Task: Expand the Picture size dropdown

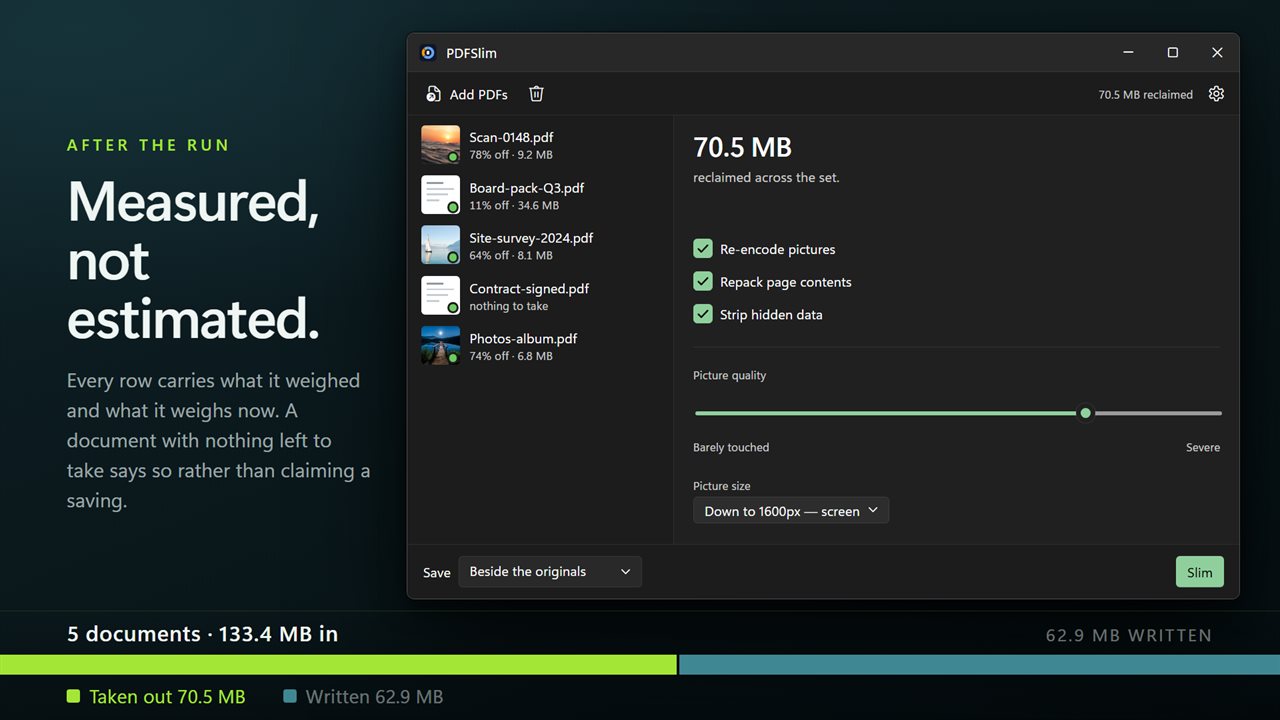Action: tap(791, 511)
